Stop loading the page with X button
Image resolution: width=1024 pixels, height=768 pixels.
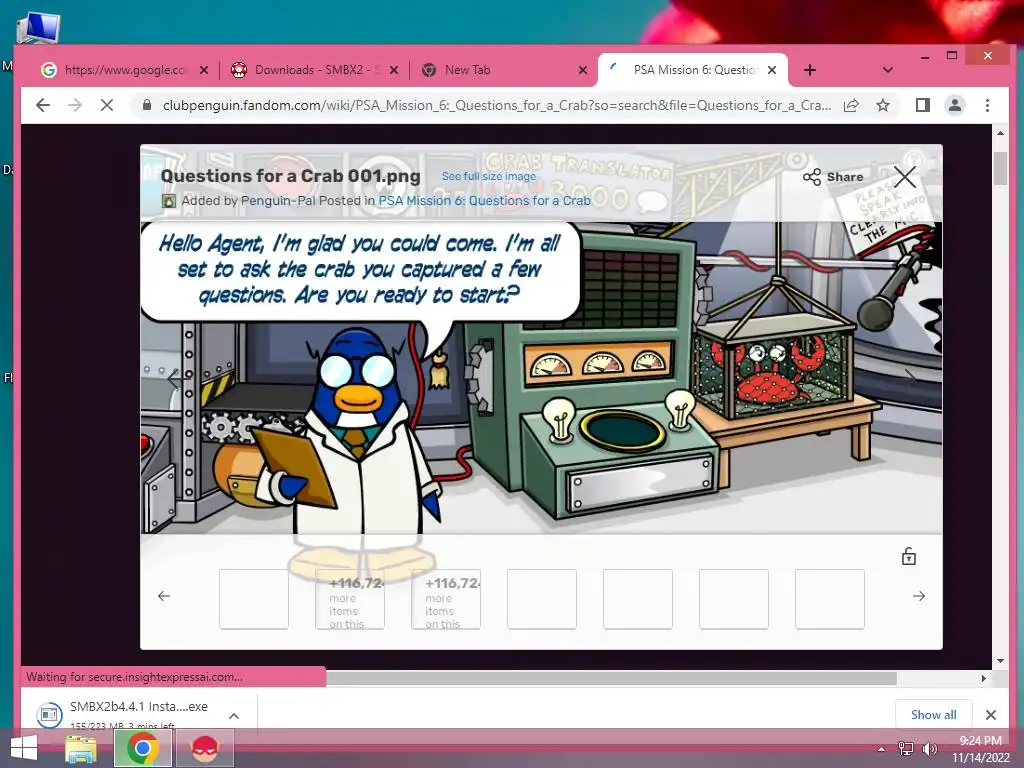[x=107, y=105]
